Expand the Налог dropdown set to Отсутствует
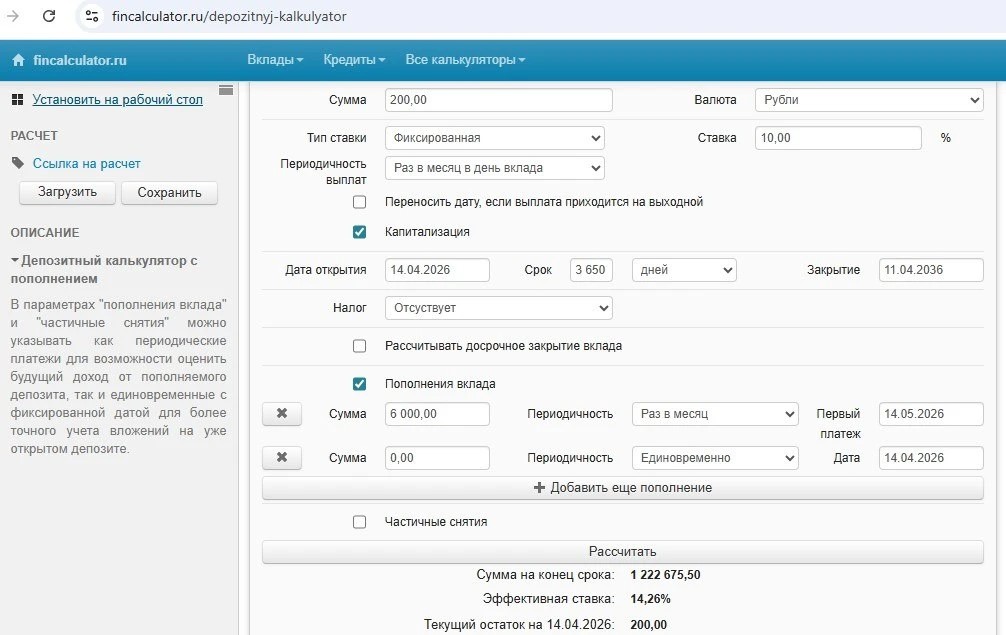 [498, 308]
